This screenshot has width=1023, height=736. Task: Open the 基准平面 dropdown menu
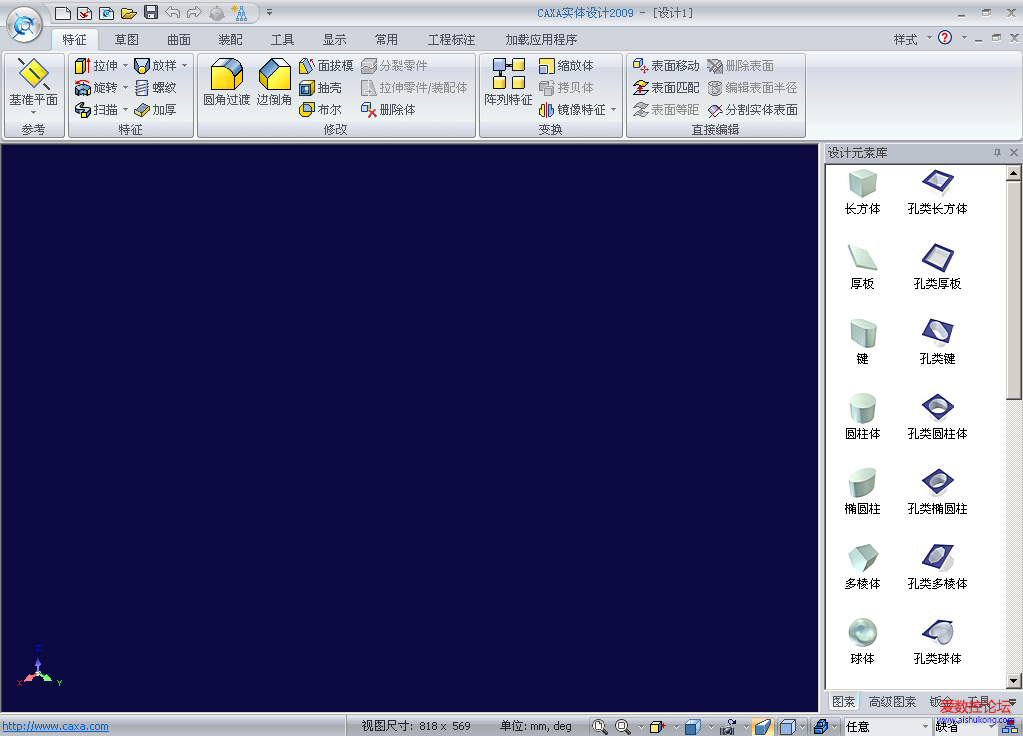pyautogui.click(x=33, y=113)
